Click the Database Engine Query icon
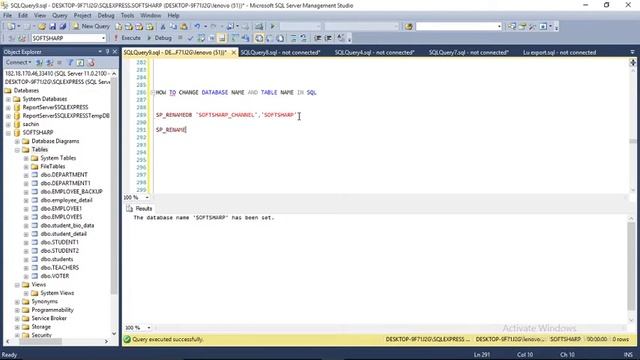 118,27
